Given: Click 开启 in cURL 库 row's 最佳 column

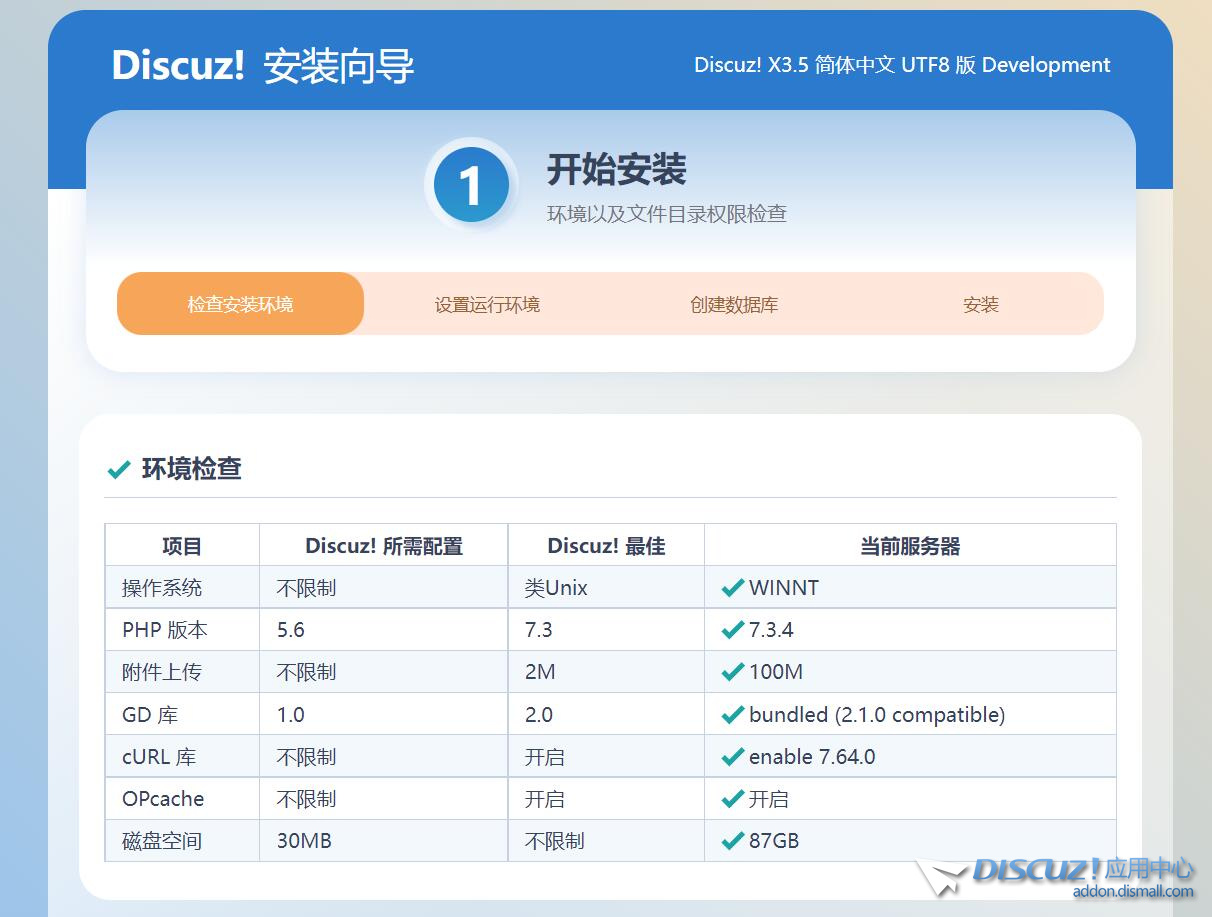Looking at the screenshot, I should pos(545,757).
